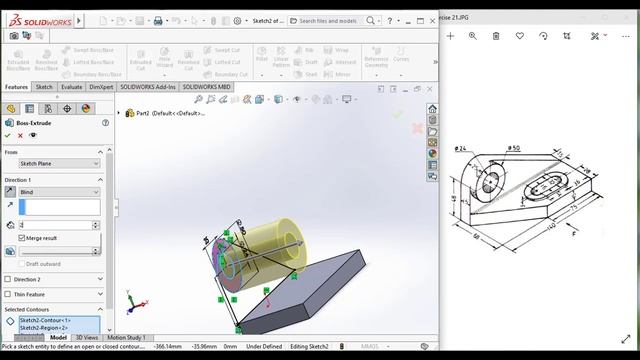This screenshot has width=640, height=360.
Task: Open SOLIDWORKS Resources home icon in task pane
Action: (x=432, y=109)
